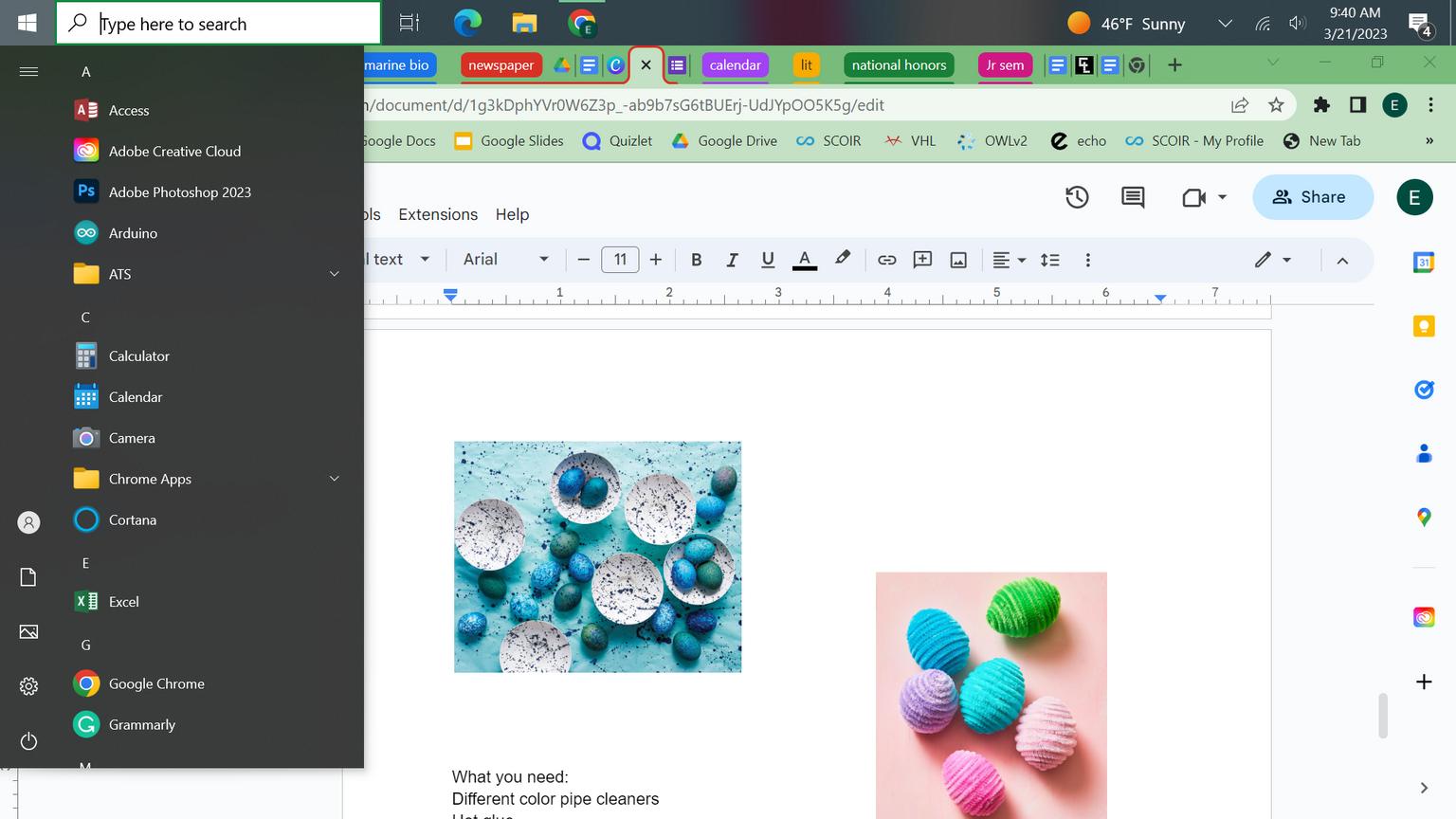
Task: Open the user account icon in Start menu
Action: 28,522
